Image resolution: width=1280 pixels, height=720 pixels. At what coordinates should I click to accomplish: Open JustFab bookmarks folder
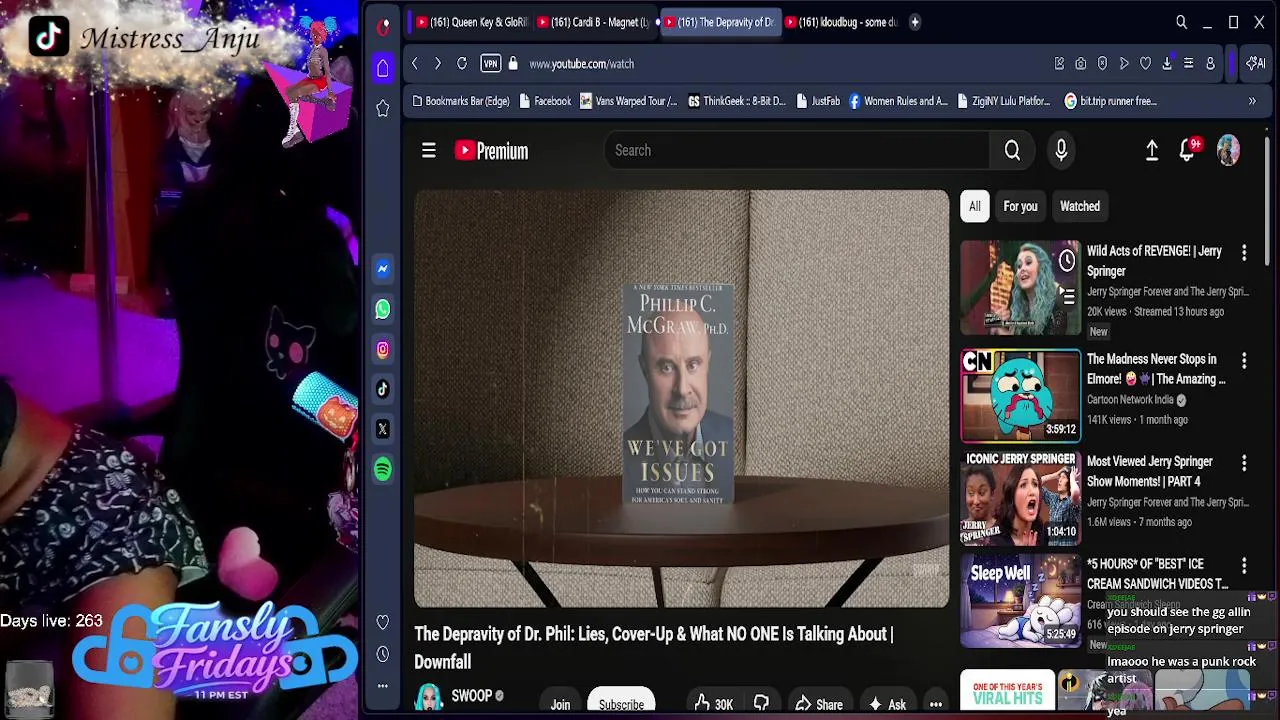click(818, 101)
